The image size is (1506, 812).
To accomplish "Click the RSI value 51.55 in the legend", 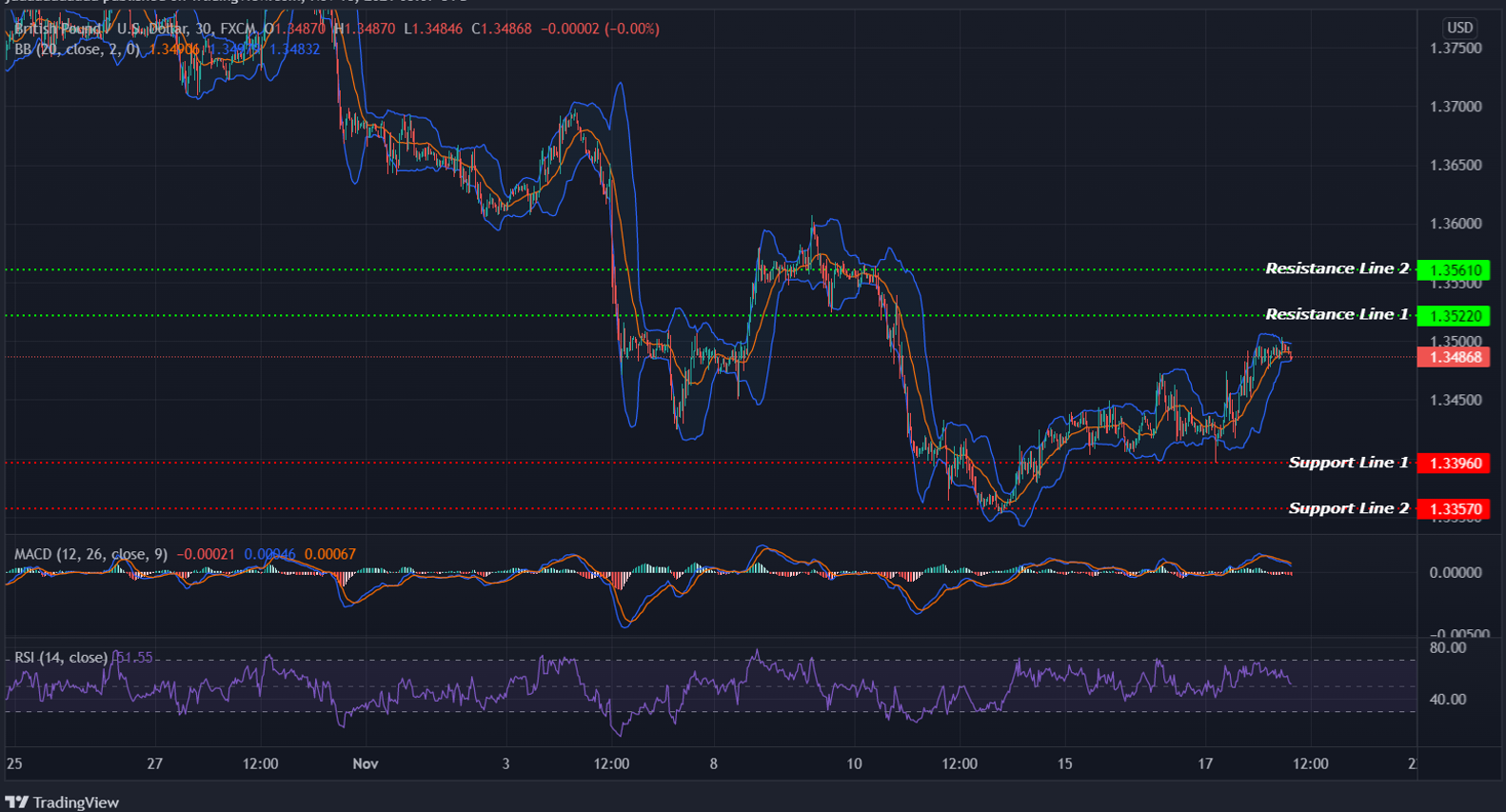I will click(x=133, y=658).
